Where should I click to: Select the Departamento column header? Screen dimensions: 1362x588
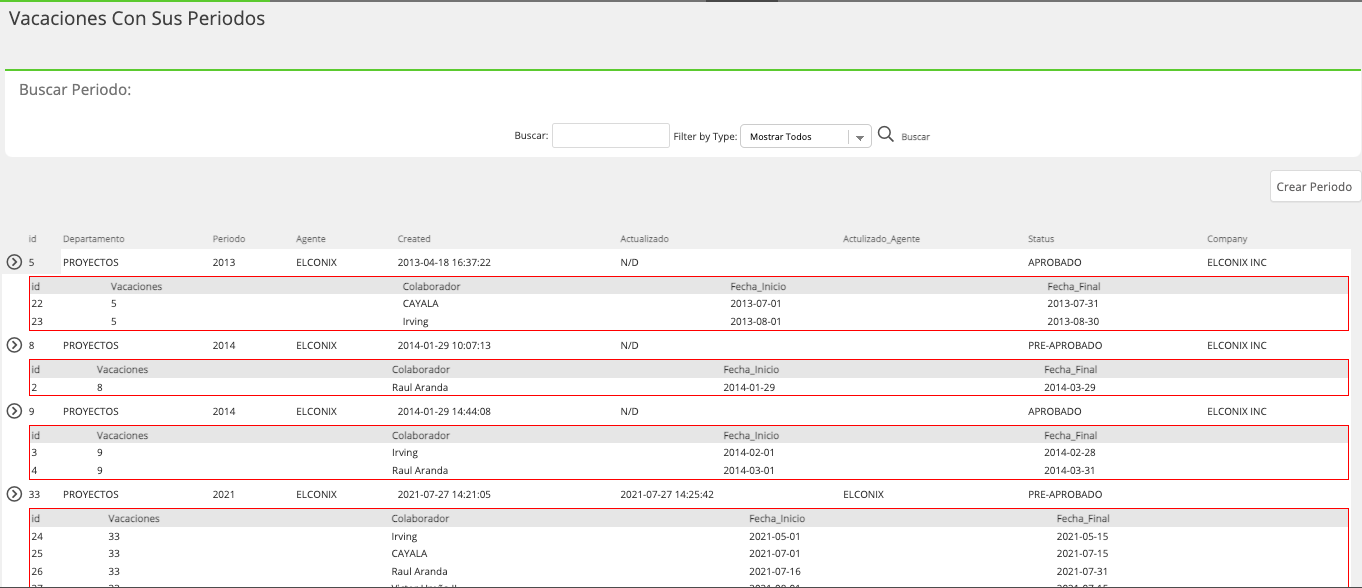click(x=94, y=239)
